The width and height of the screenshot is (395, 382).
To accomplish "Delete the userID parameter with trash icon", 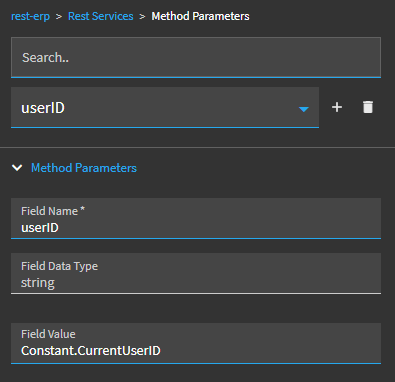I will coord(368,107).
